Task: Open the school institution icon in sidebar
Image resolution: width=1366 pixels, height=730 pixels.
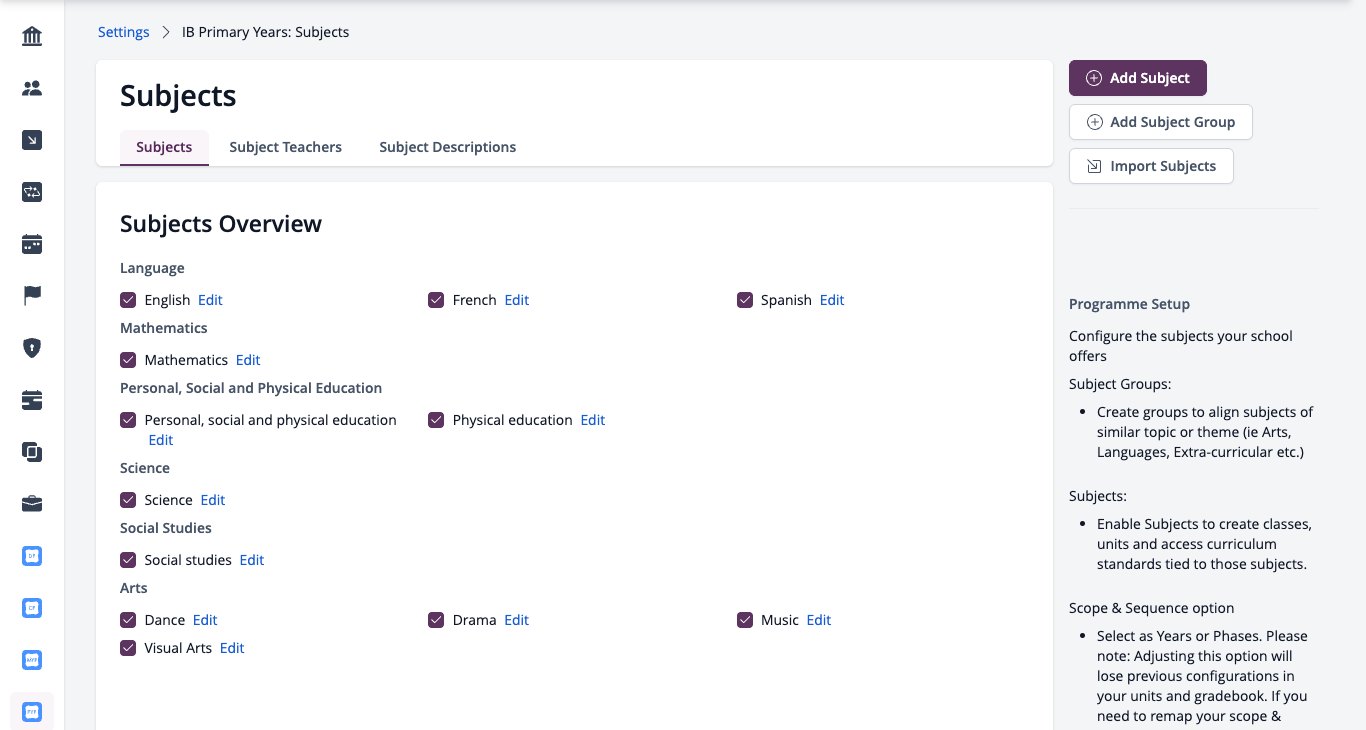Action: pyautogui.click(x=32, y=37)
